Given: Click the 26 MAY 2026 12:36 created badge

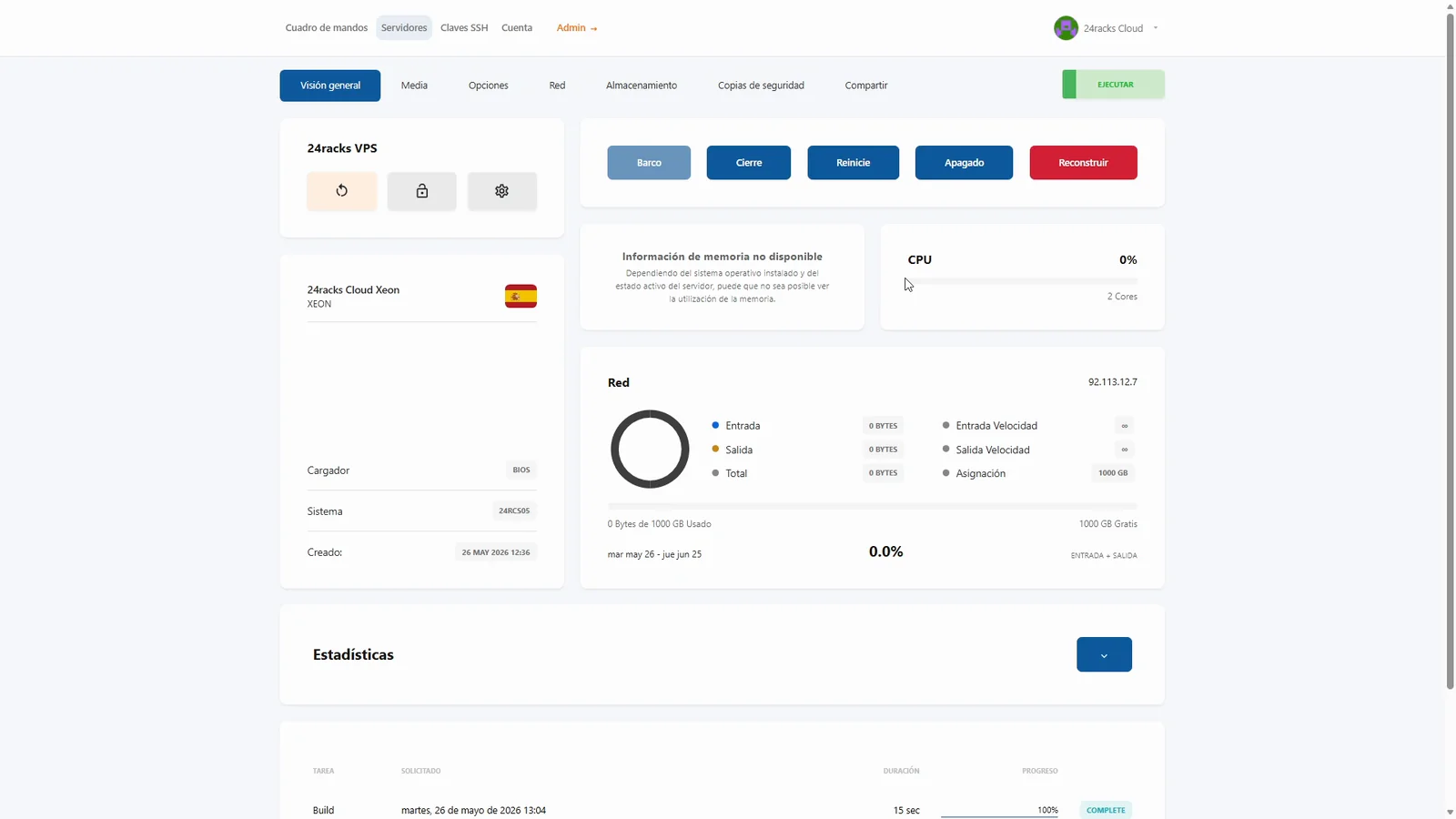Looking at the screenshot, I should click(496, 552).
